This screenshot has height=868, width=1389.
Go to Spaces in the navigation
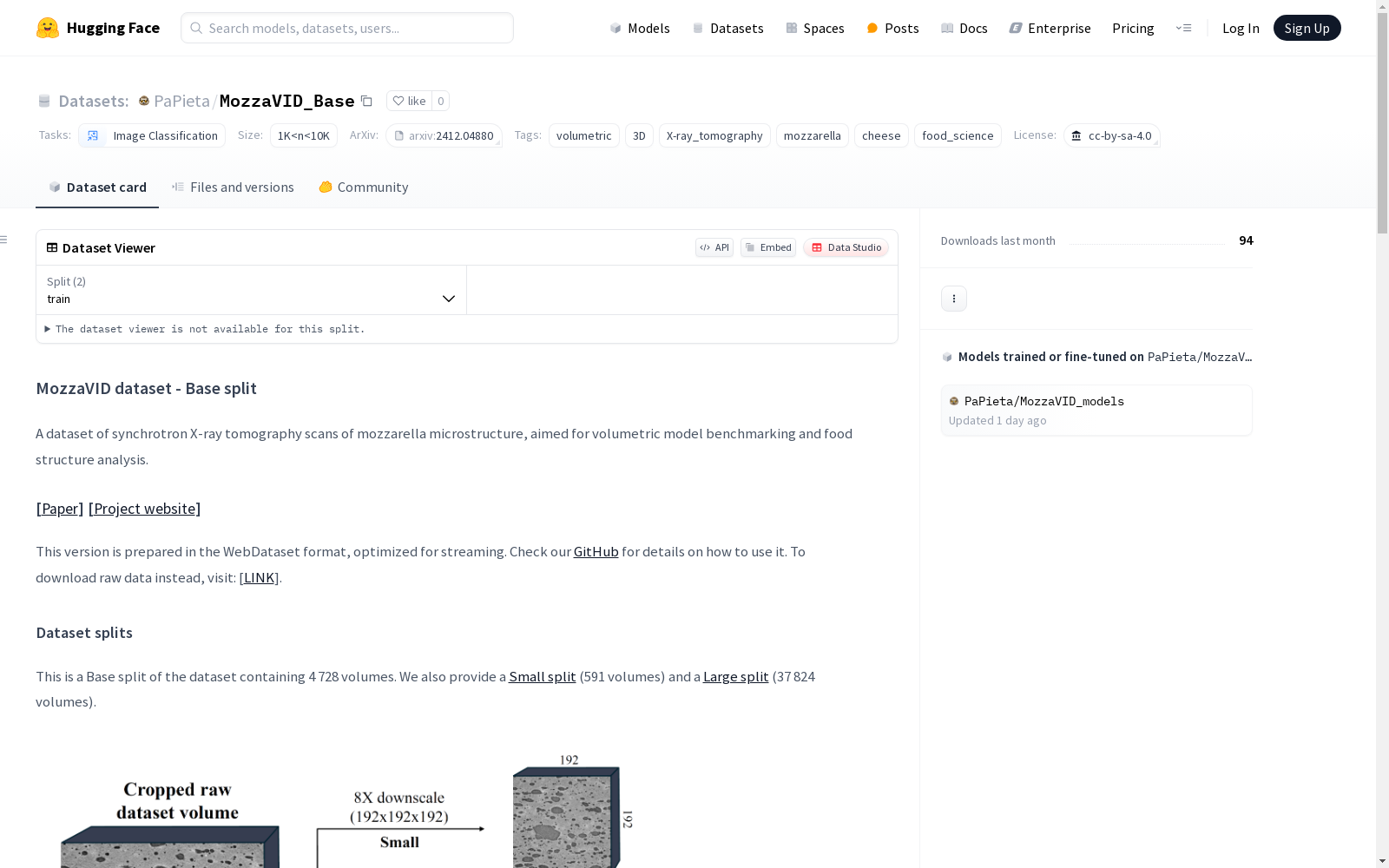tap(814, 28)
